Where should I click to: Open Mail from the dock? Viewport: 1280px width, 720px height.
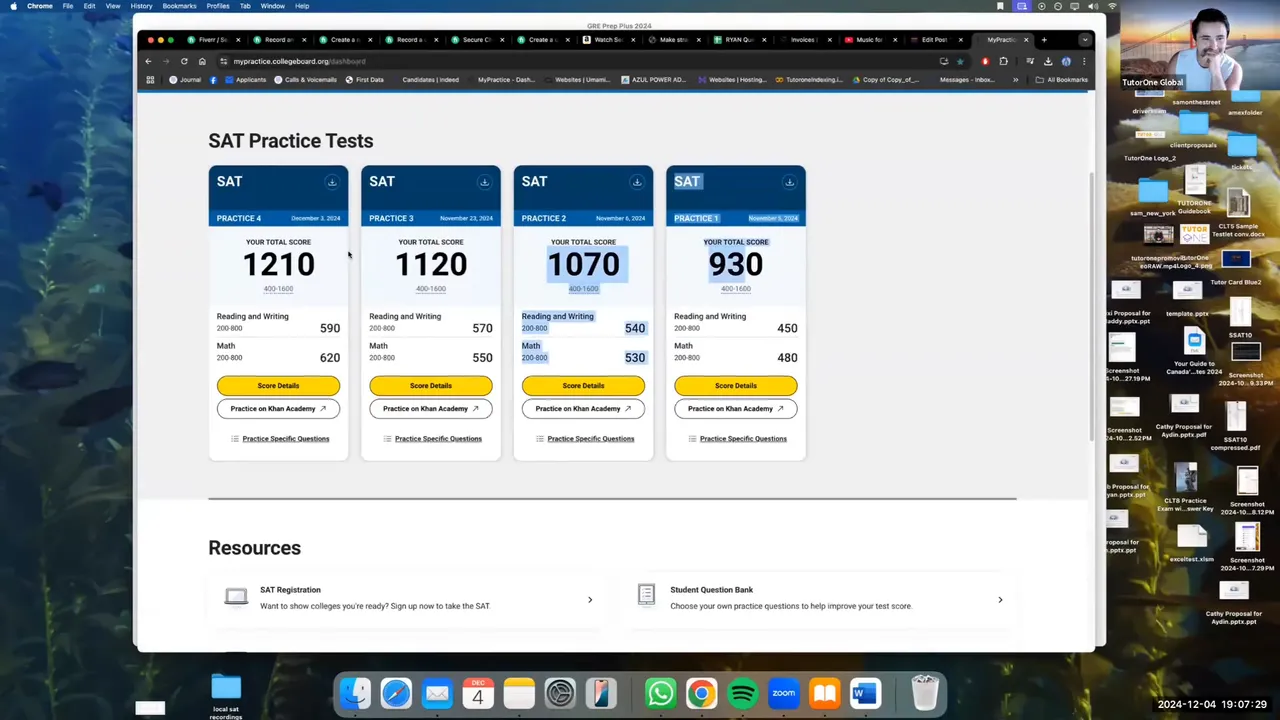tap(437, 693)
